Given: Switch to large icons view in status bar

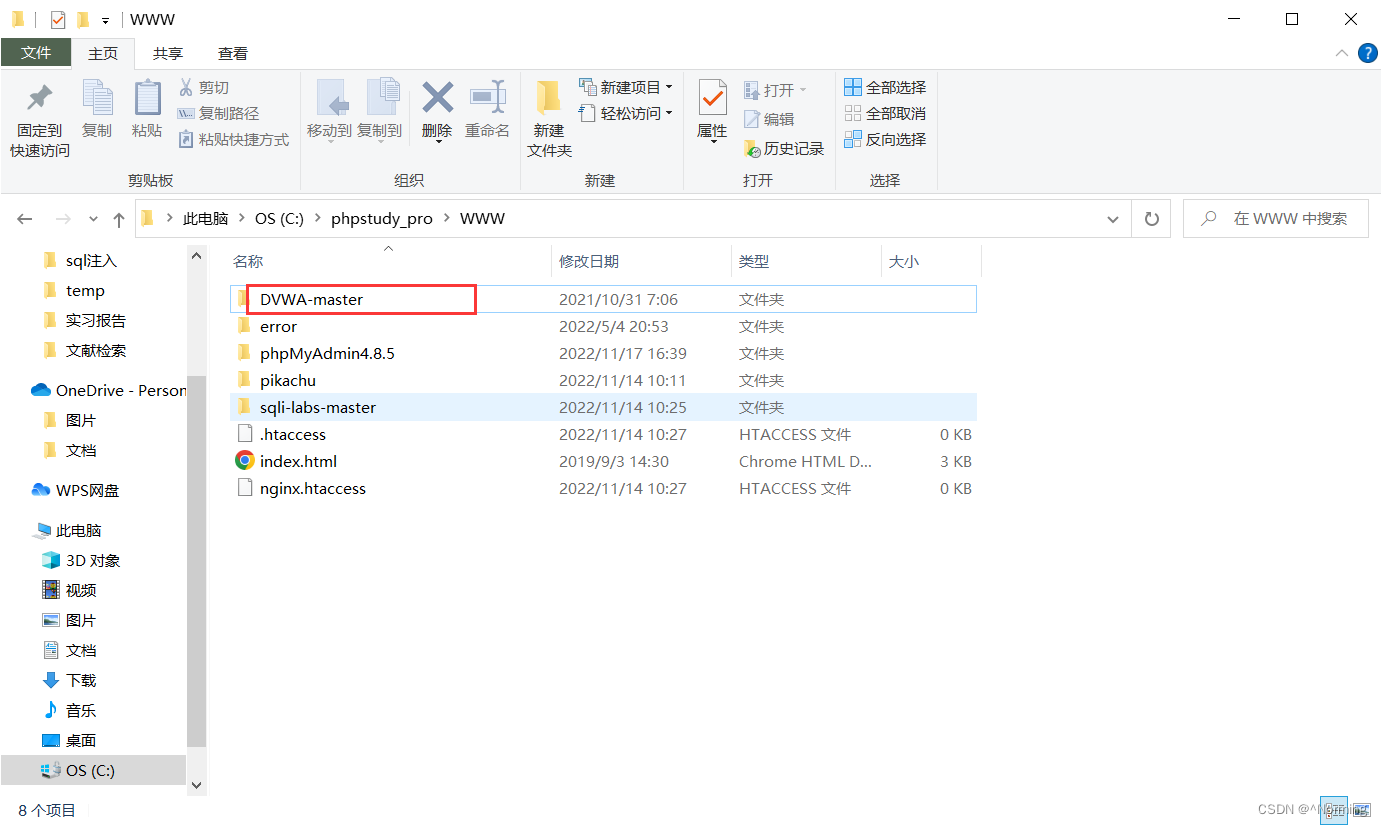Looking at the screenshot, I should (x=1361, y=810).
